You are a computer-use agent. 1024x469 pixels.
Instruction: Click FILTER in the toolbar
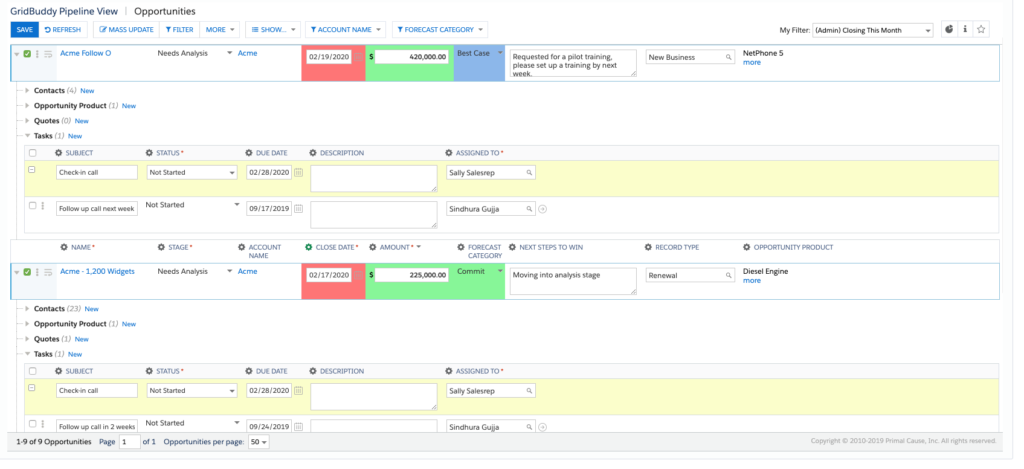point(179,29)
